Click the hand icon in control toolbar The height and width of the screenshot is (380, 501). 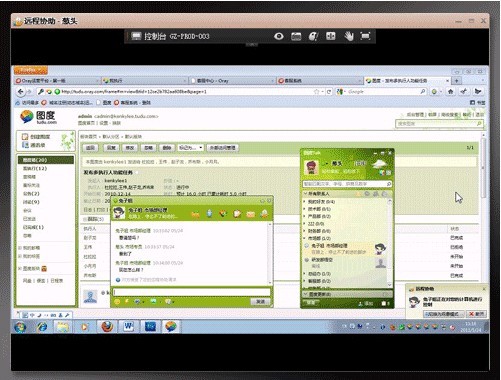pyautogui.click(x=349, y=36)
